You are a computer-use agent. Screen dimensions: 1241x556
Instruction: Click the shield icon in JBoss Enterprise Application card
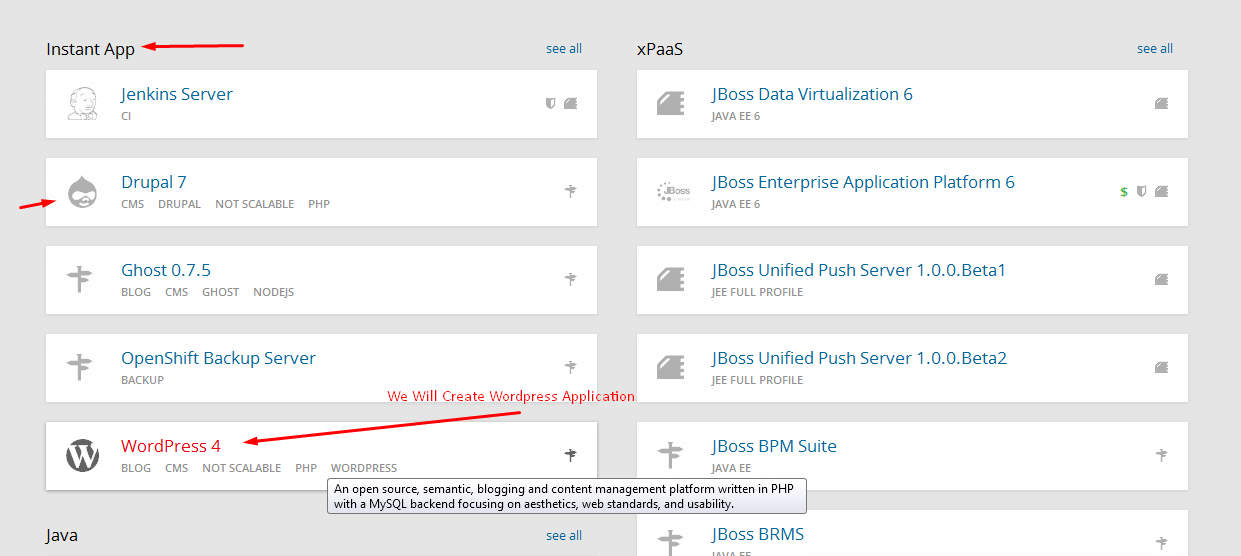point(1141,191)
